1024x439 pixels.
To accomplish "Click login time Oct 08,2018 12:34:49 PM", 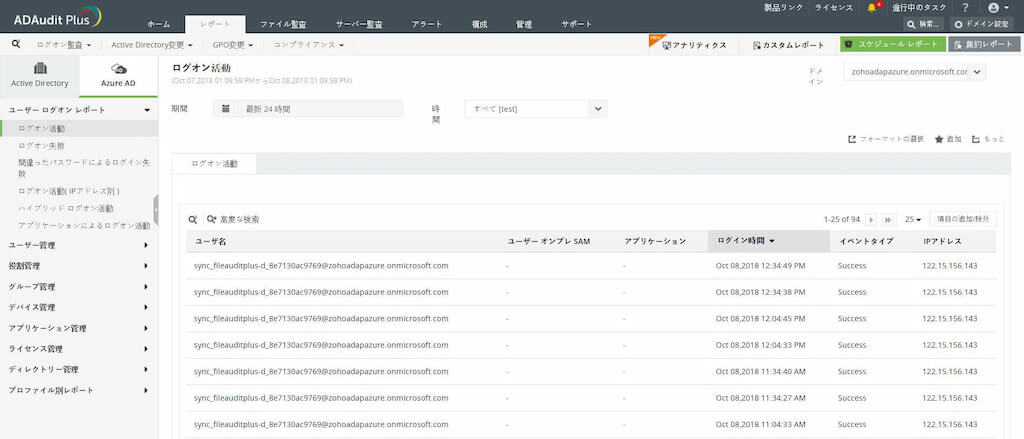I will [x=760, y=266].
